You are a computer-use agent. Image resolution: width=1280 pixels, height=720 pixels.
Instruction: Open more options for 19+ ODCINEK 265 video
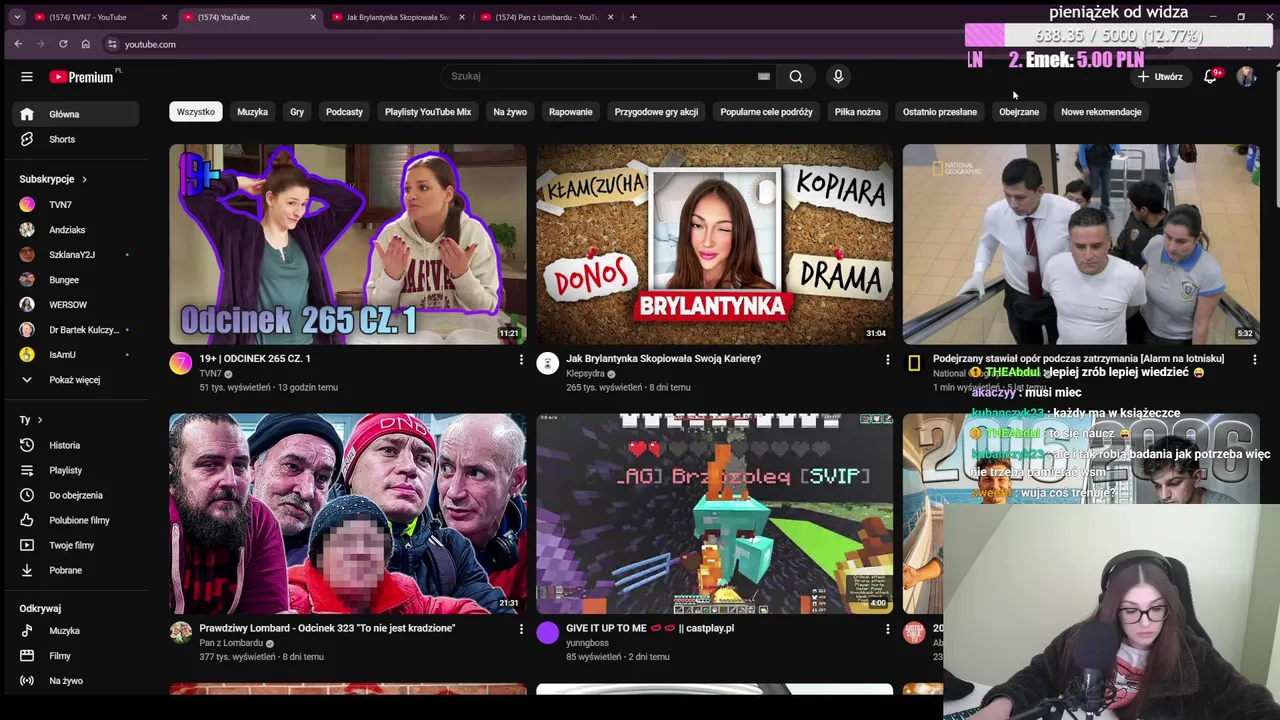point(521,359)
